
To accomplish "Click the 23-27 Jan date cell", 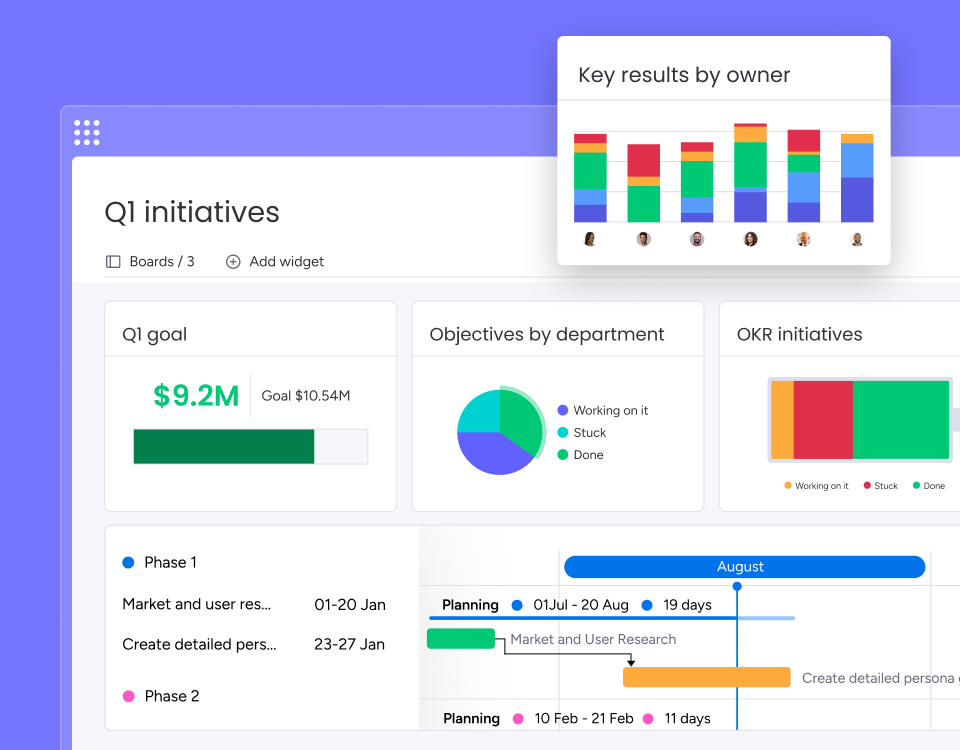I will point(349,645).
